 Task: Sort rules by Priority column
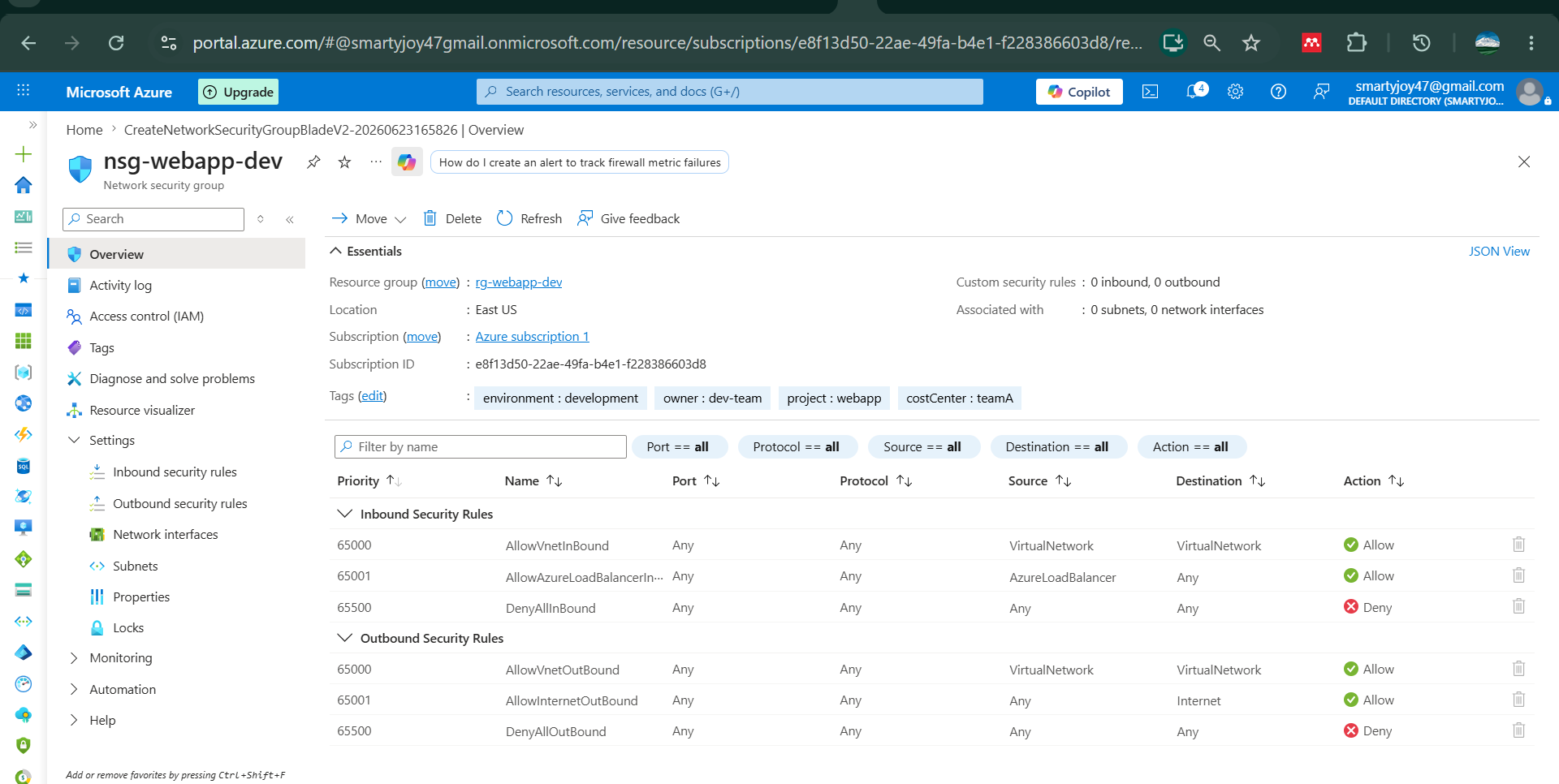369,480
